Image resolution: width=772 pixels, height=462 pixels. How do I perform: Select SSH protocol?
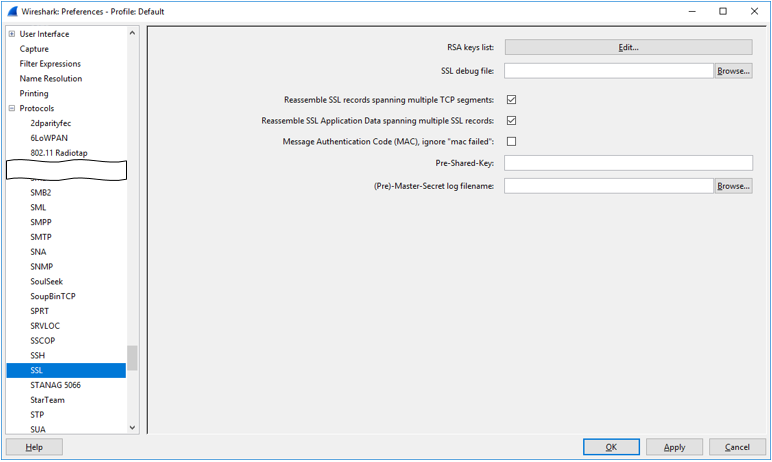[37, 355]
